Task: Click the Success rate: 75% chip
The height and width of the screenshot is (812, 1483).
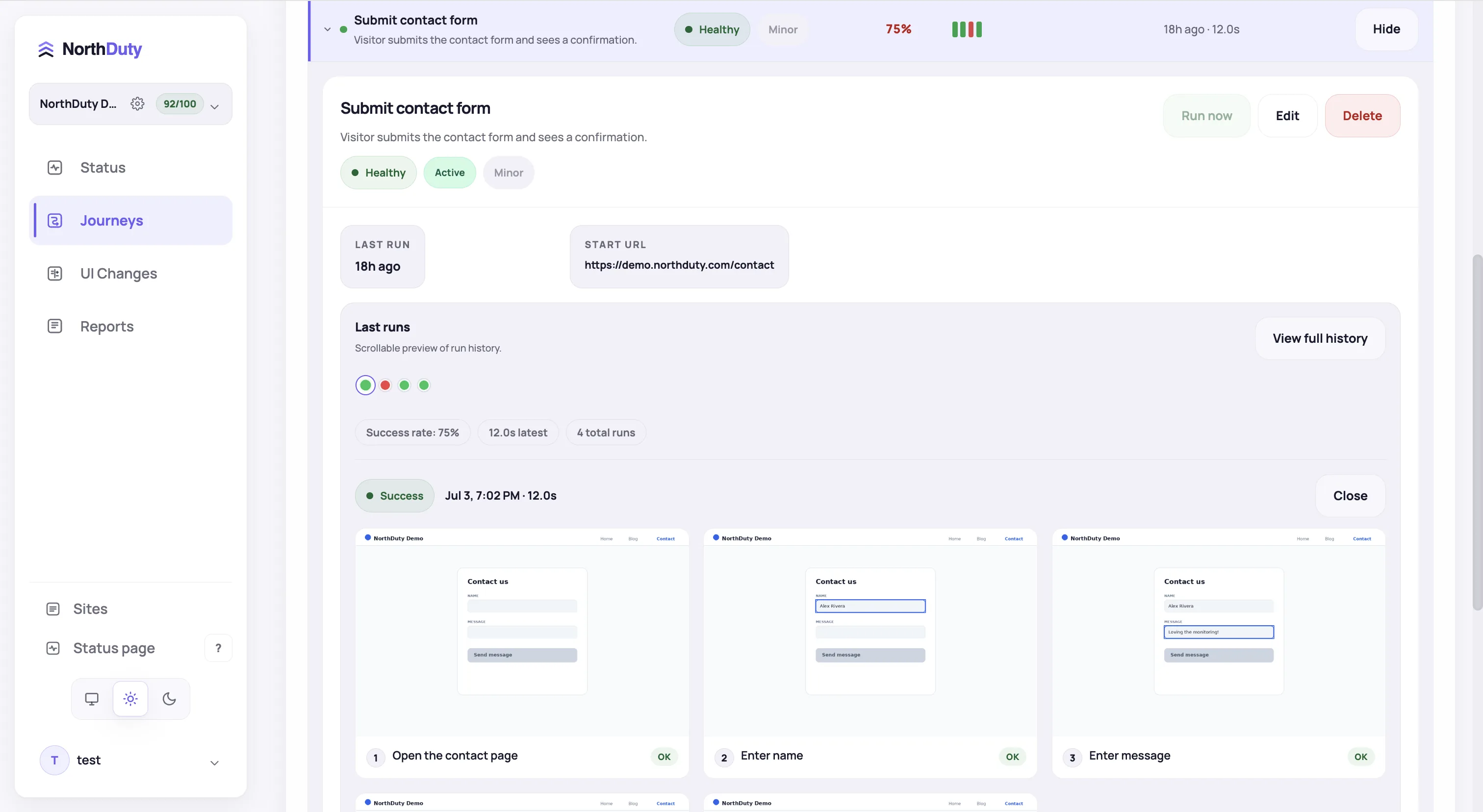Action: [x=412, y=432]
